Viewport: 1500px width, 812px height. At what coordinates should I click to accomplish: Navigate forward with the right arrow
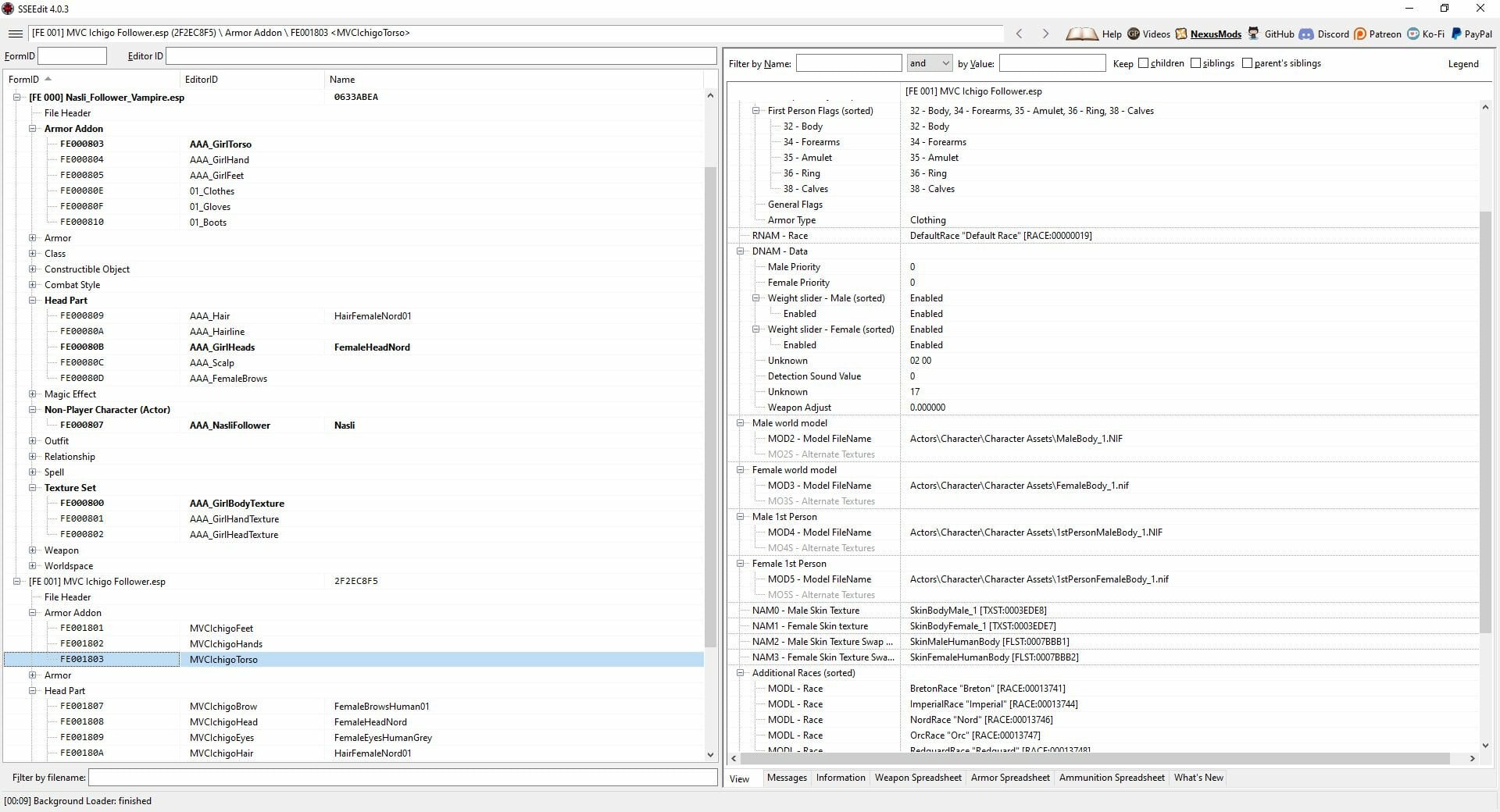1045,34
